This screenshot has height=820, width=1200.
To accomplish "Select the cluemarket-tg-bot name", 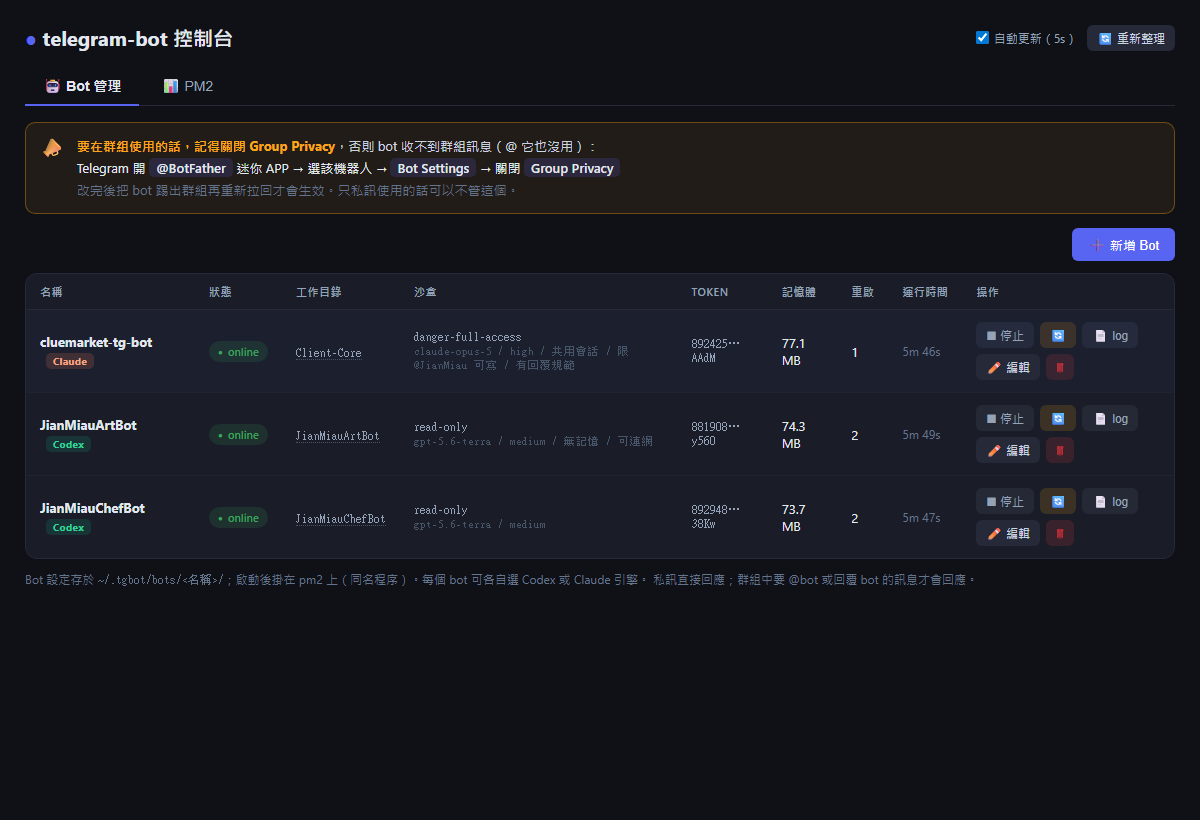I will point(96,342).
